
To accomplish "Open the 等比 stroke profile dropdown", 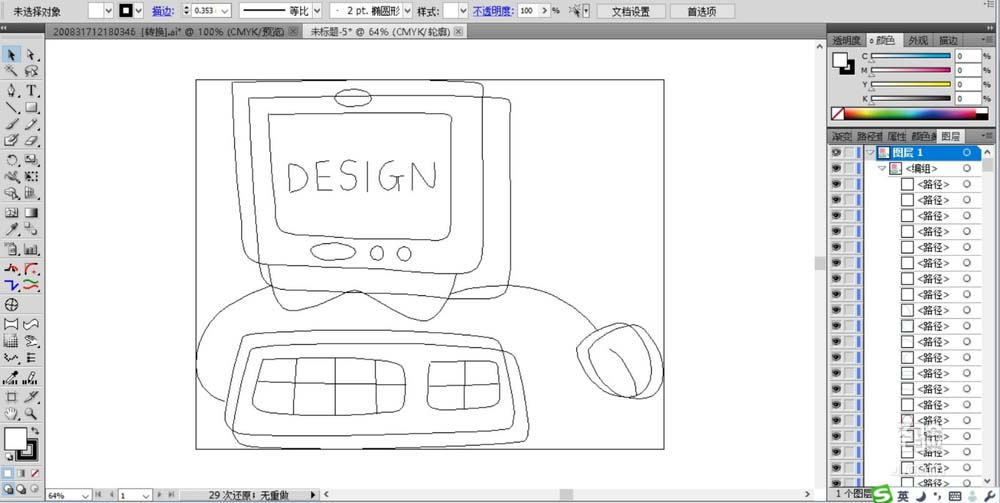I will [317, 11].
